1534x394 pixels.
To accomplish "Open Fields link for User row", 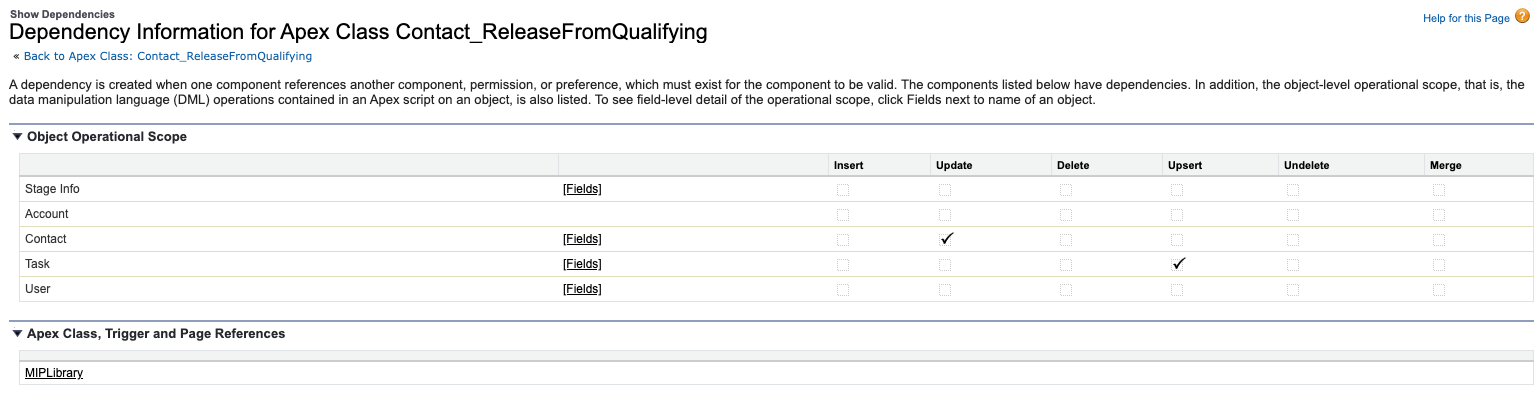I will click(582, 289).
